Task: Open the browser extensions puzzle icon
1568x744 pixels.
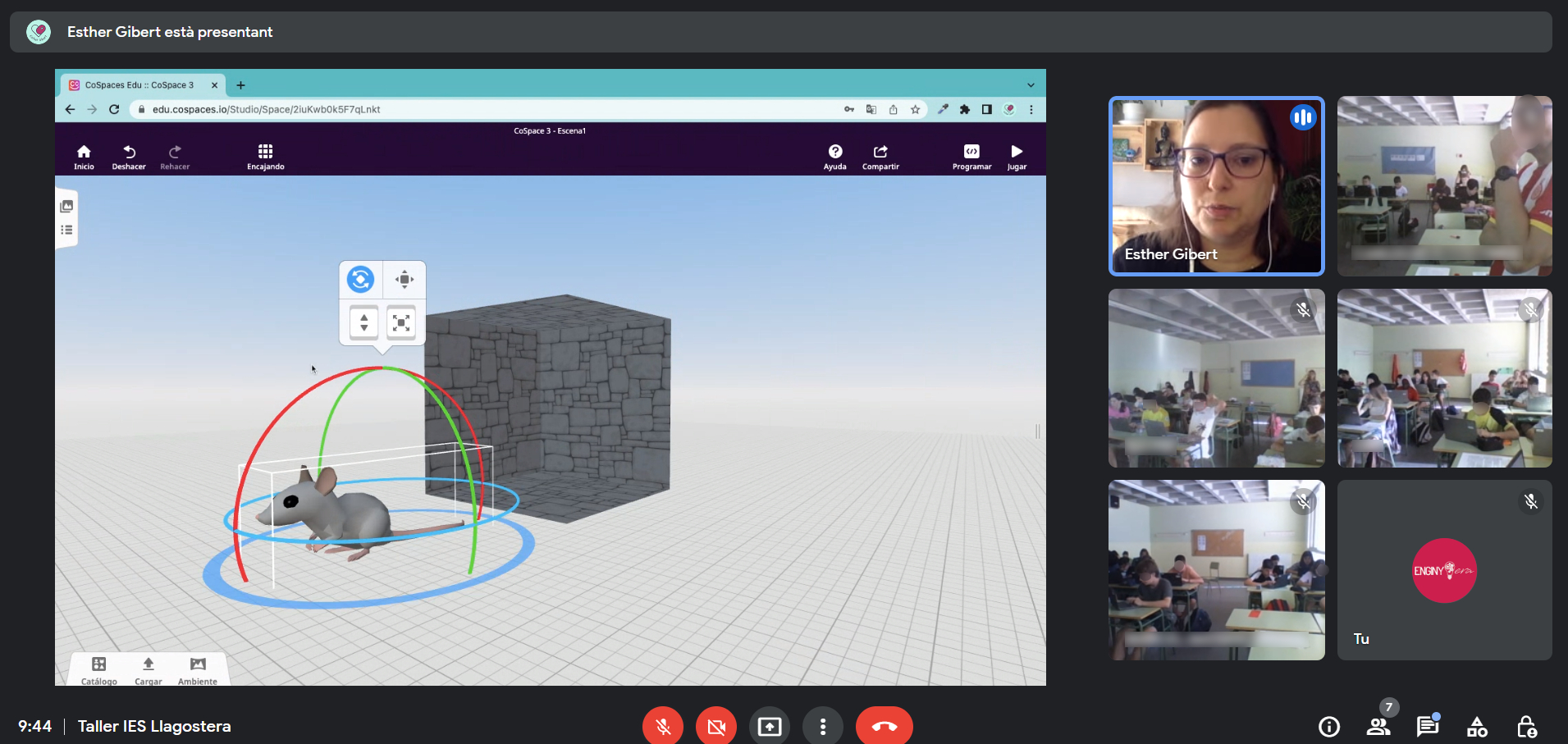Action: point(965,109)
